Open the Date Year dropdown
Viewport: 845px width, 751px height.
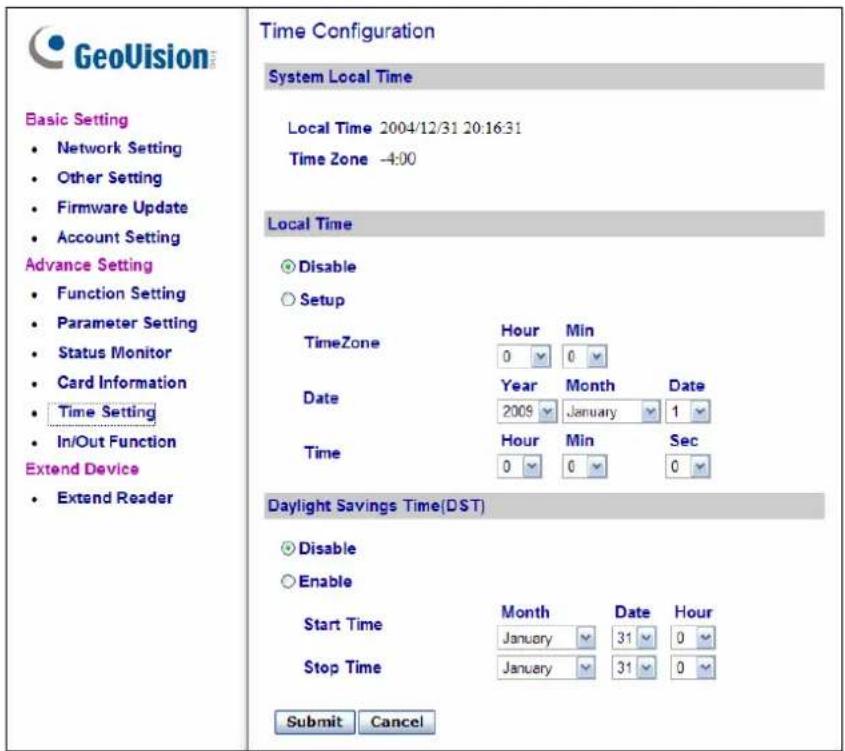(527, 412)
